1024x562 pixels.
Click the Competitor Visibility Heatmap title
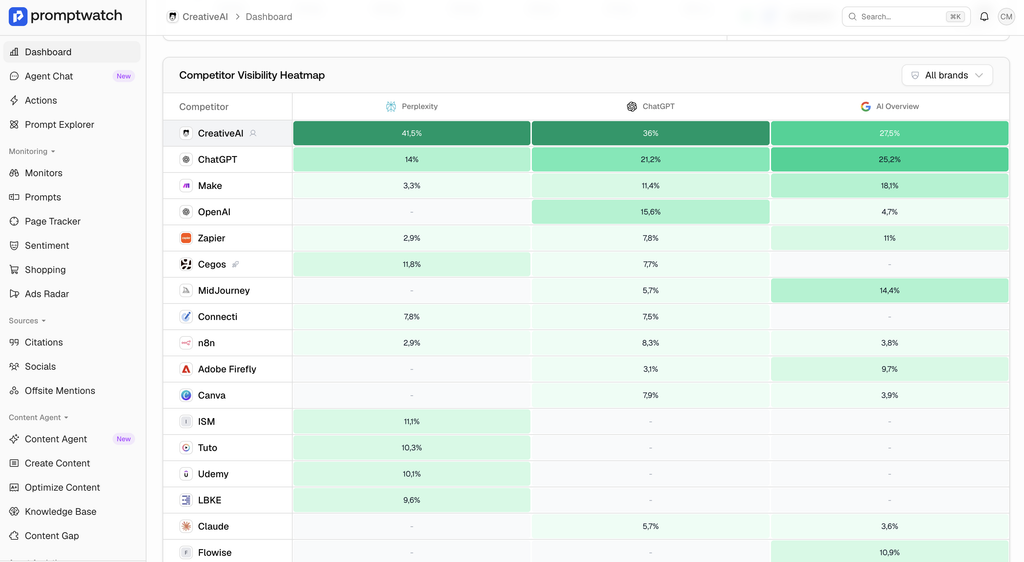tap(252, 75)
